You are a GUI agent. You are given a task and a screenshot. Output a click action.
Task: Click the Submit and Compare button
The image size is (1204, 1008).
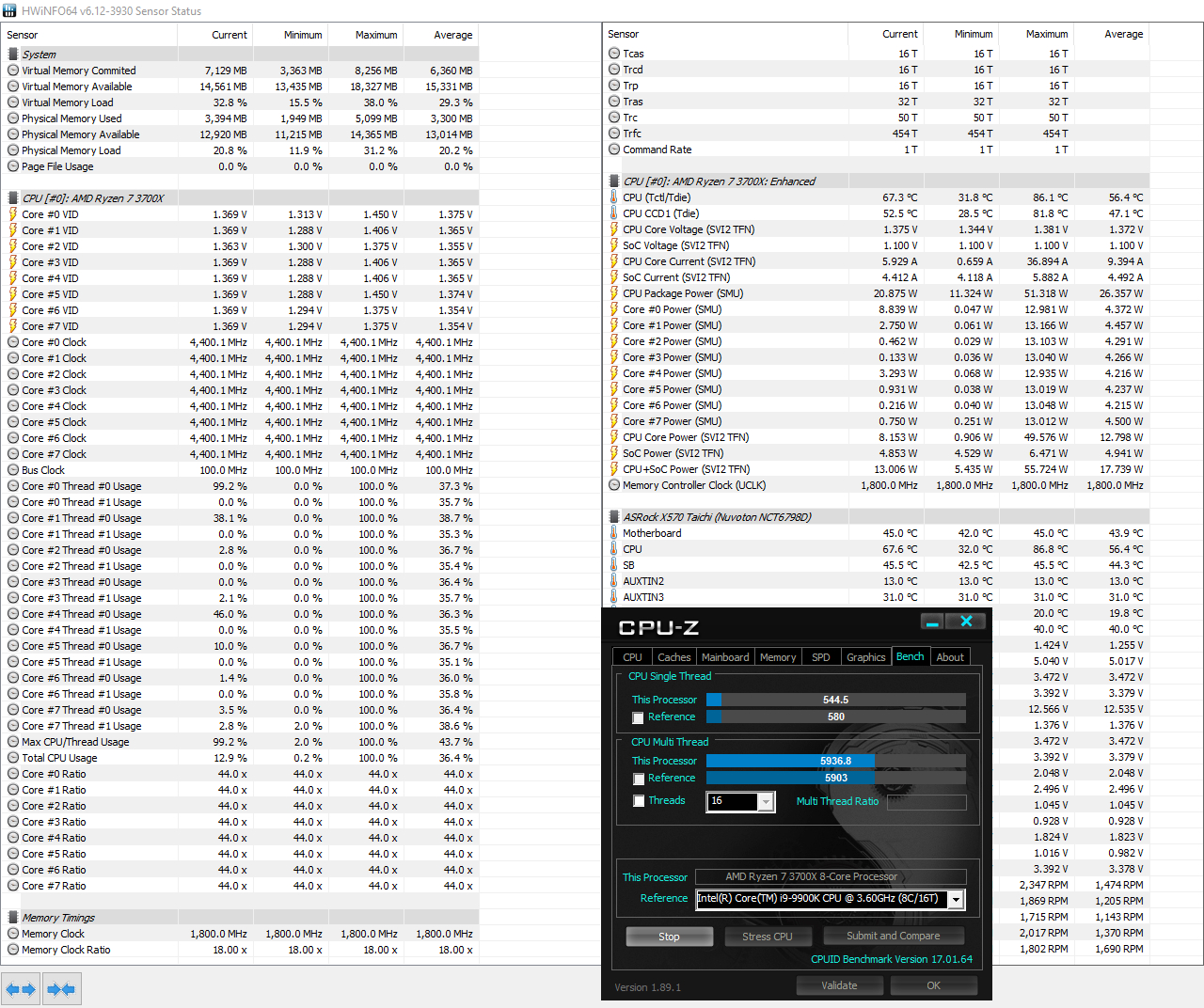(x=894, y=936)
